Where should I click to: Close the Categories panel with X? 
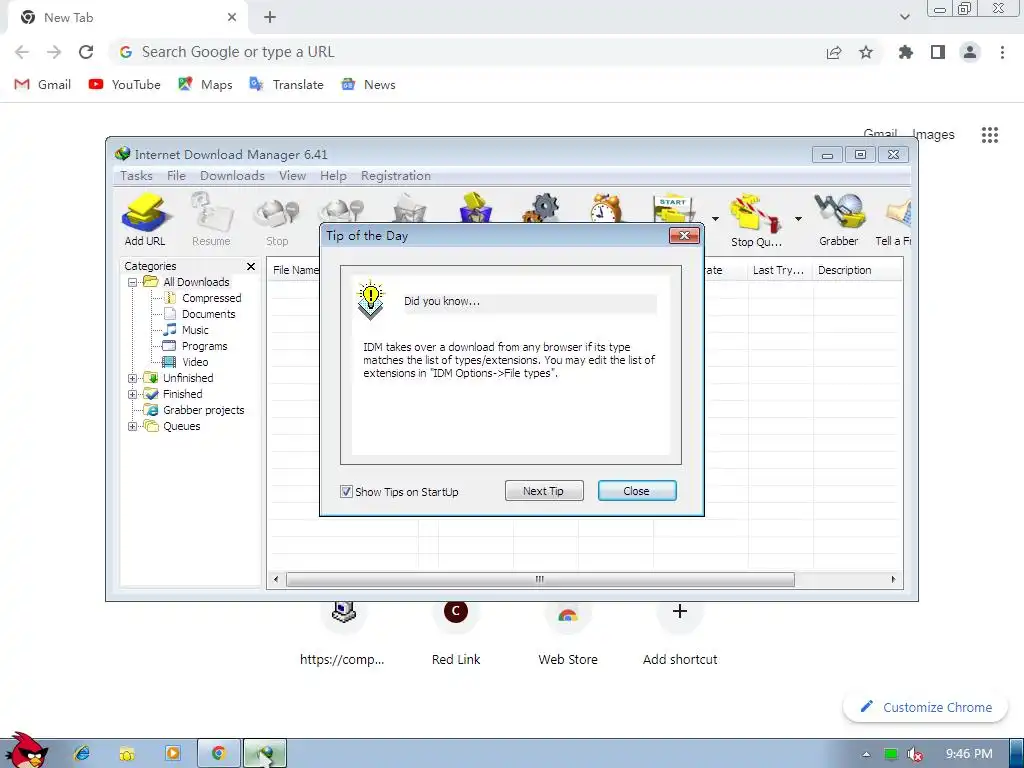pos(251,266)
